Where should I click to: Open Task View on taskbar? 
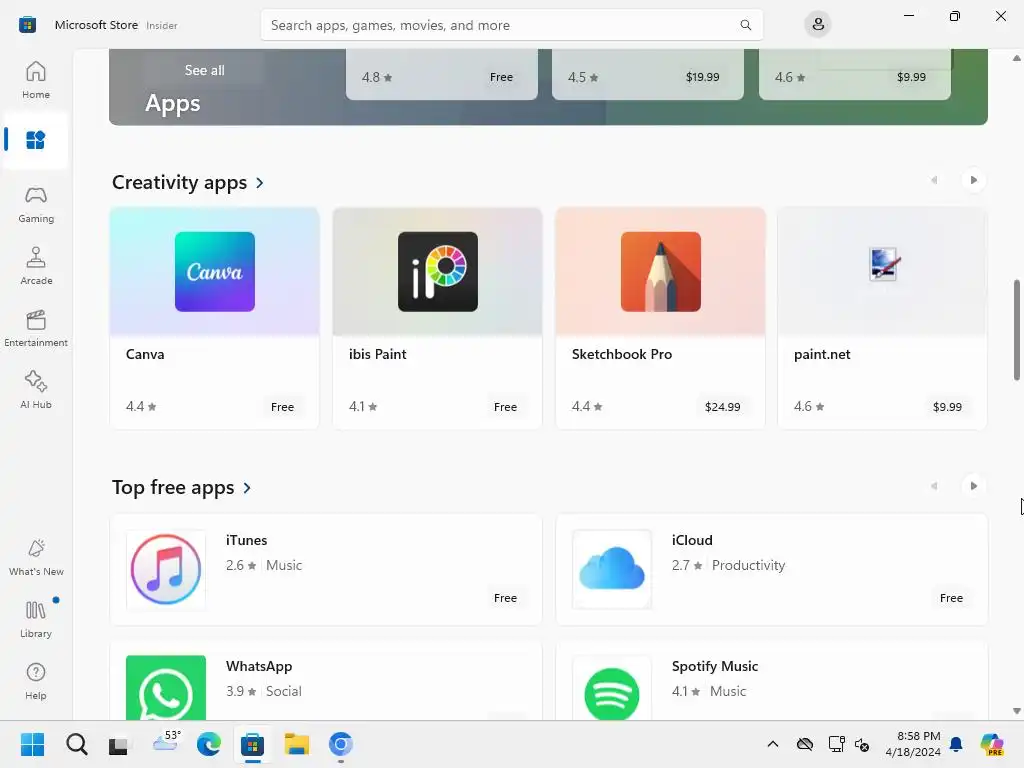[118, 744]
